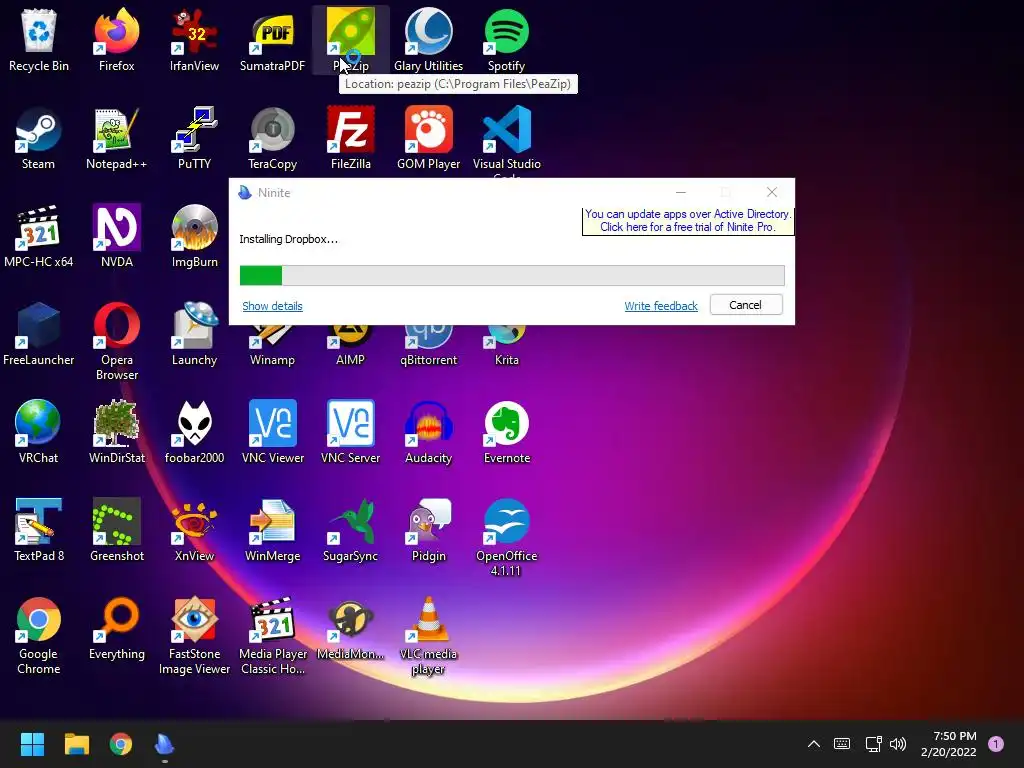
Task: Click the Opera Browser desktop shortcut
Action: coord(117,341)
